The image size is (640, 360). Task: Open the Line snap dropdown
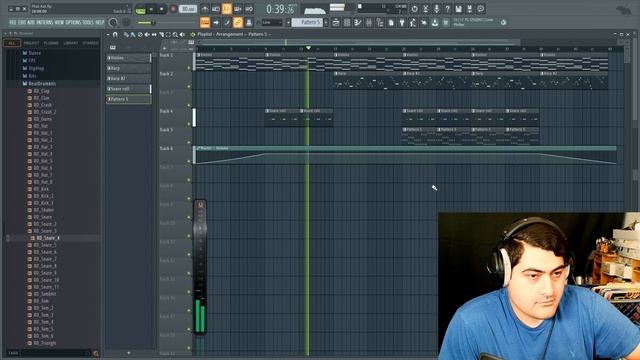click(272, 22)
